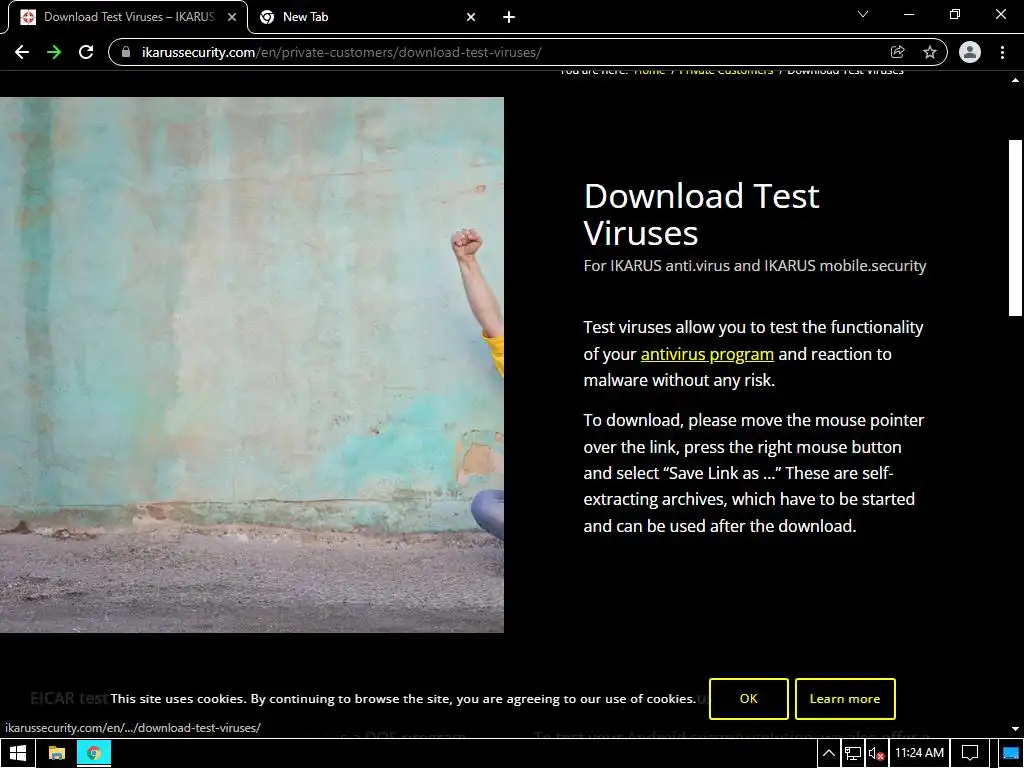Open the Windows Start menu
This screenshot has height=768, width=1024.
pos(18,753)
